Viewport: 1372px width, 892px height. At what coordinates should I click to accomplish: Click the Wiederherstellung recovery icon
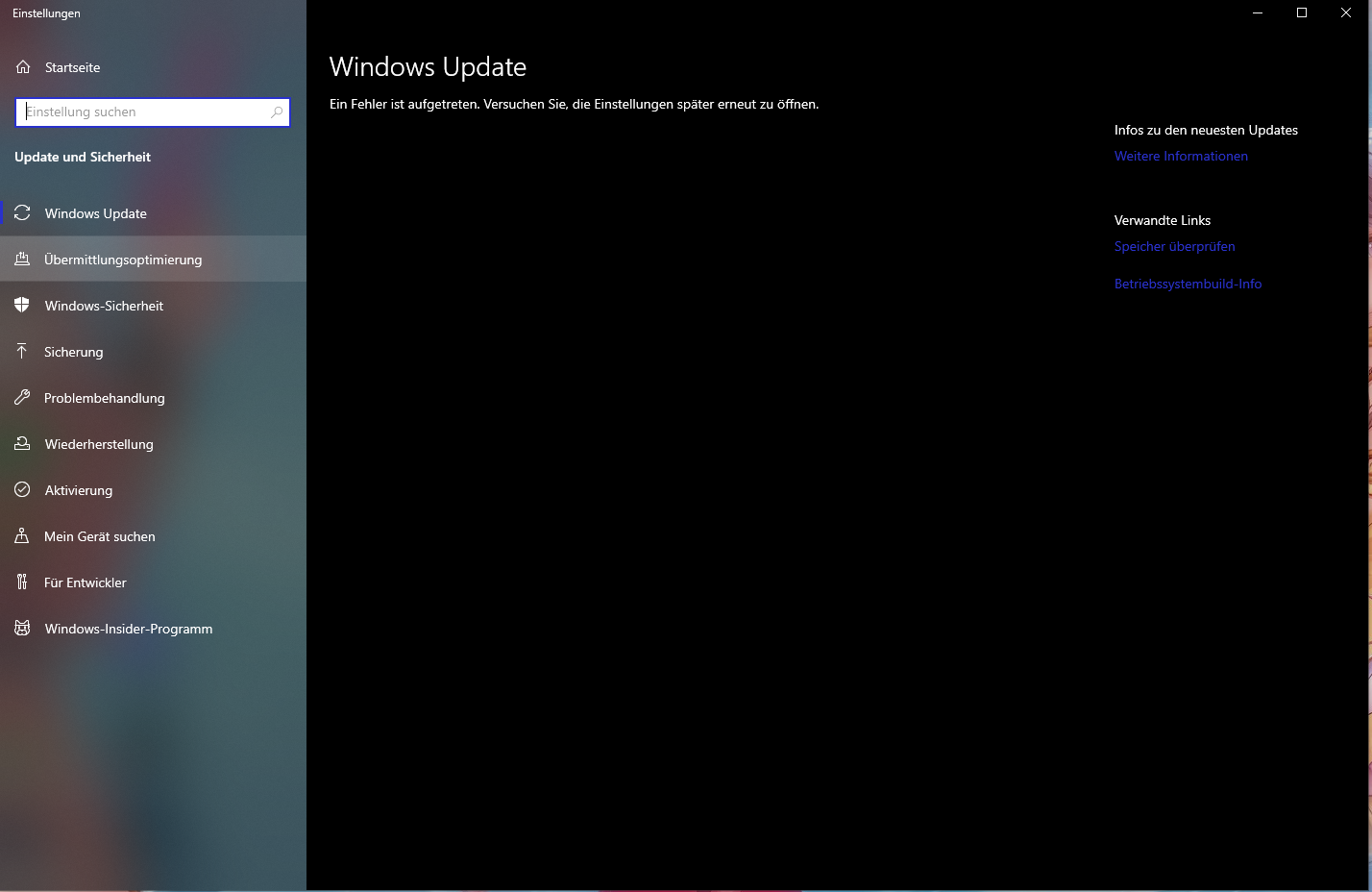coord(22,444)
